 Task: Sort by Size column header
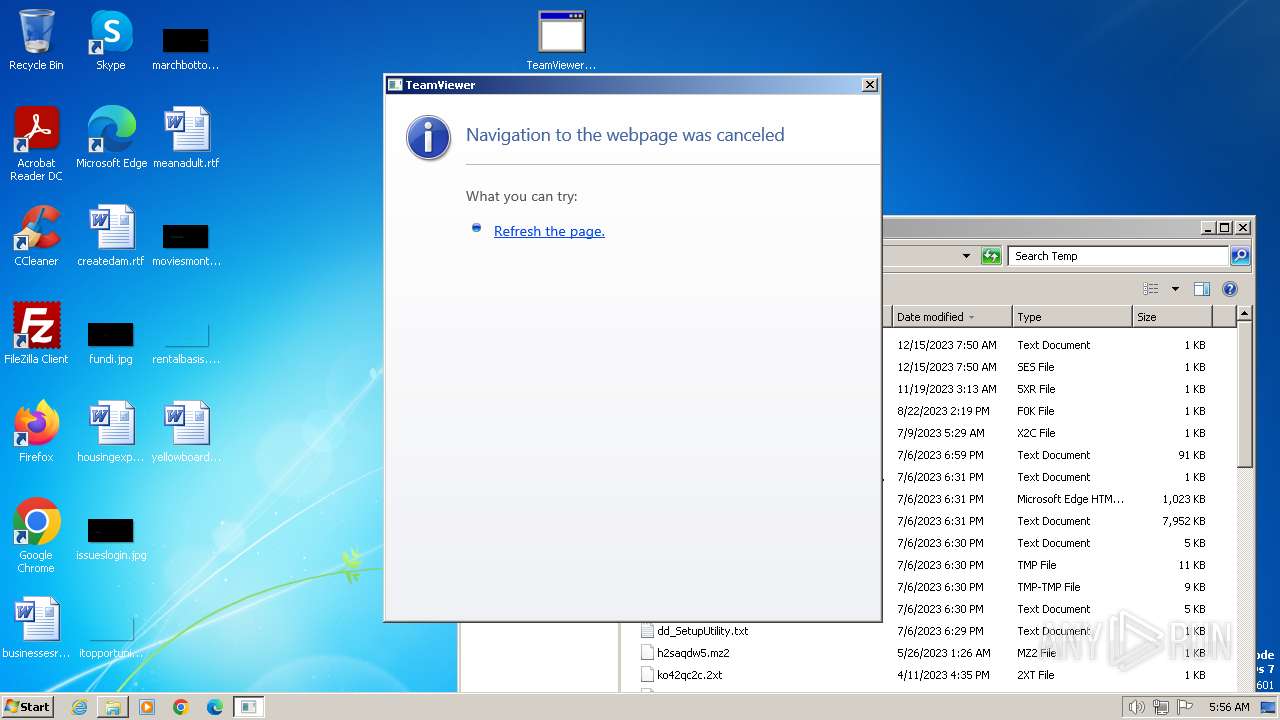[x=1171, y=317]
